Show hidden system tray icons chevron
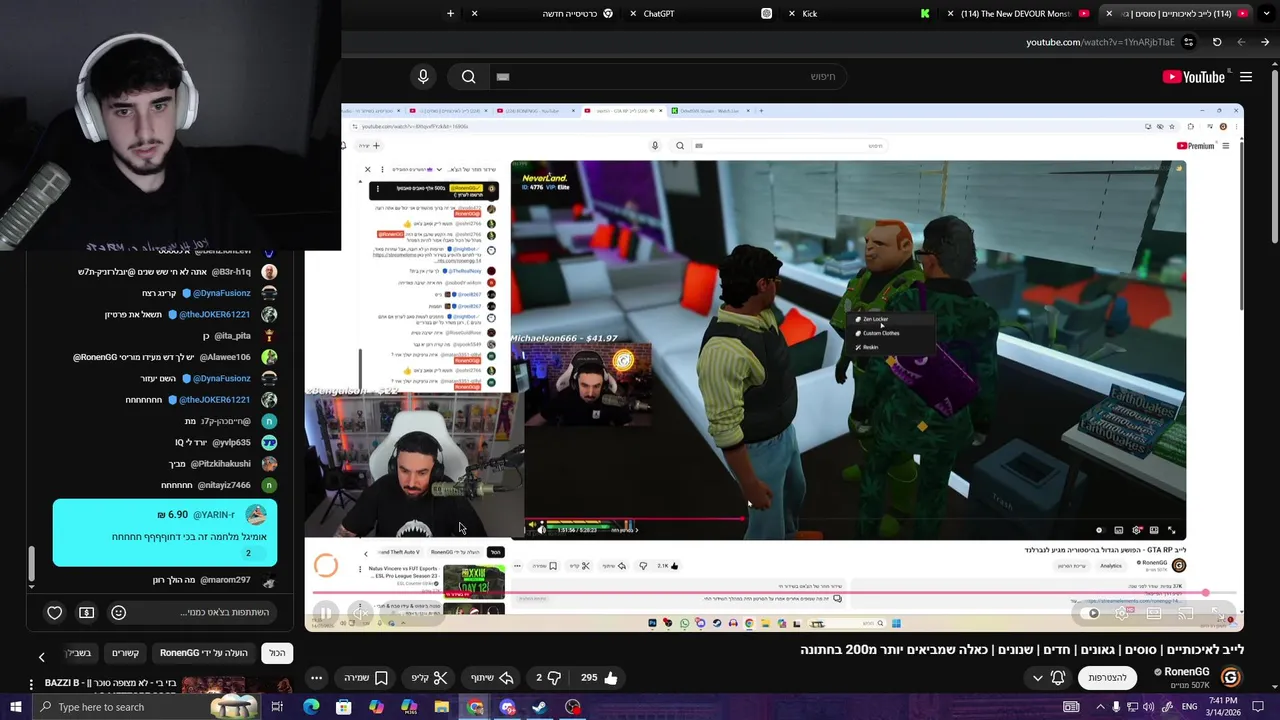This screenshot has width=1280, height=720. (1100, 707)
